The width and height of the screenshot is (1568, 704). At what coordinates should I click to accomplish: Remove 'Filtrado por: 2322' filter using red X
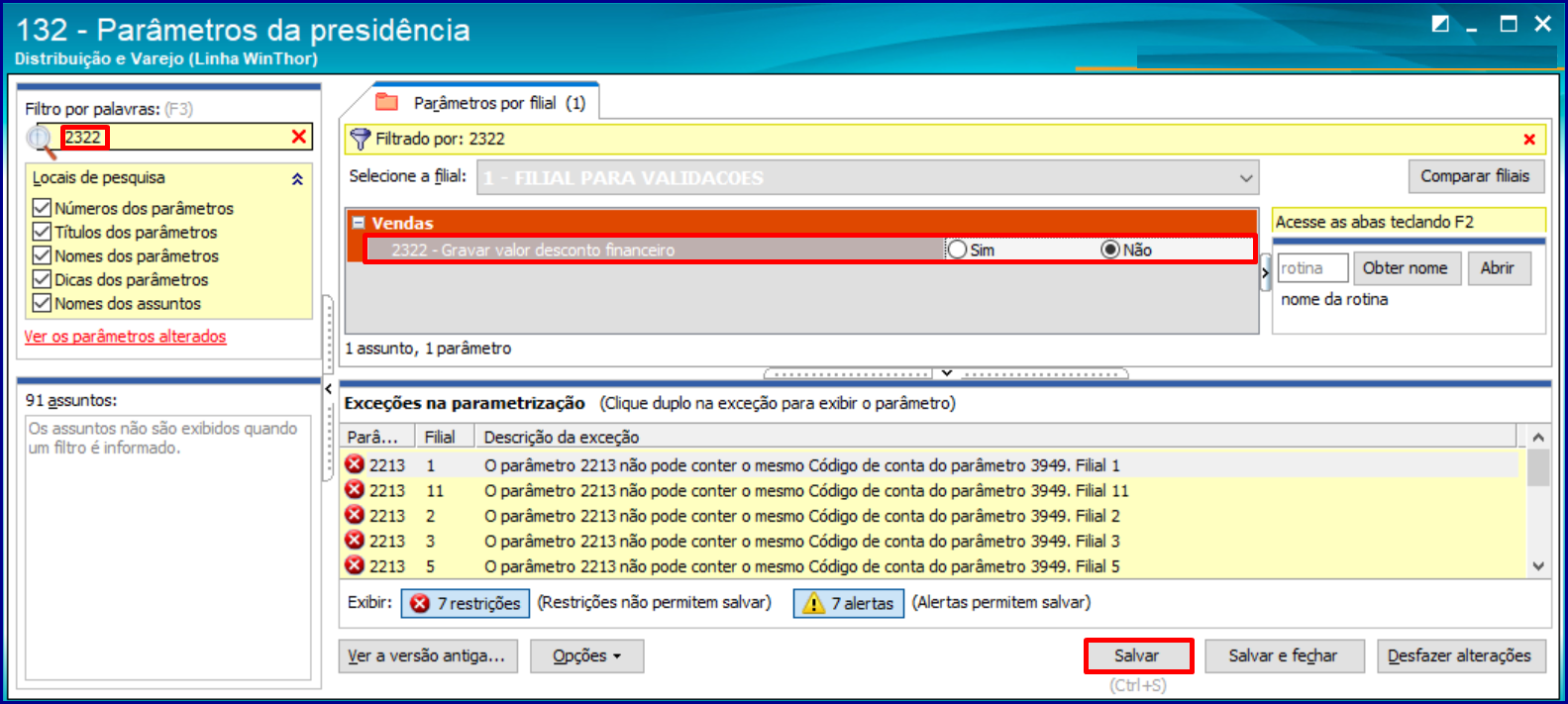click(x=1529, y=140)
